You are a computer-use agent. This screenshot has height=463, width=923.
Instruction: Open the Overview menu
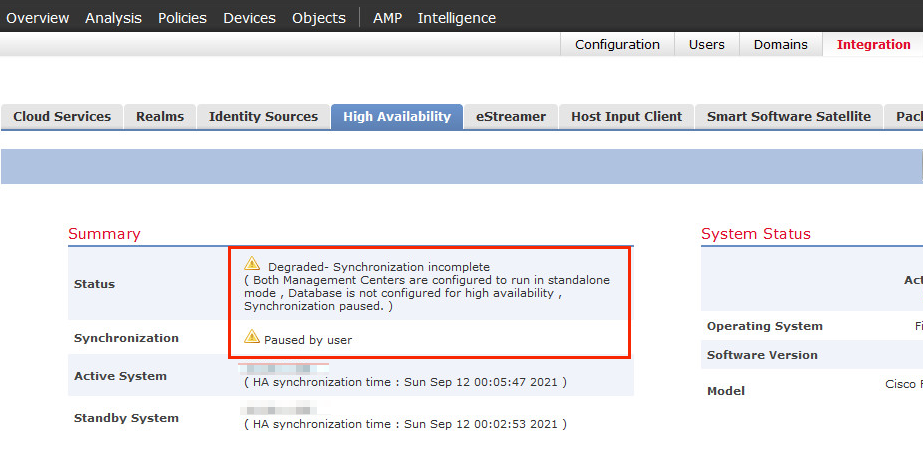38,18
